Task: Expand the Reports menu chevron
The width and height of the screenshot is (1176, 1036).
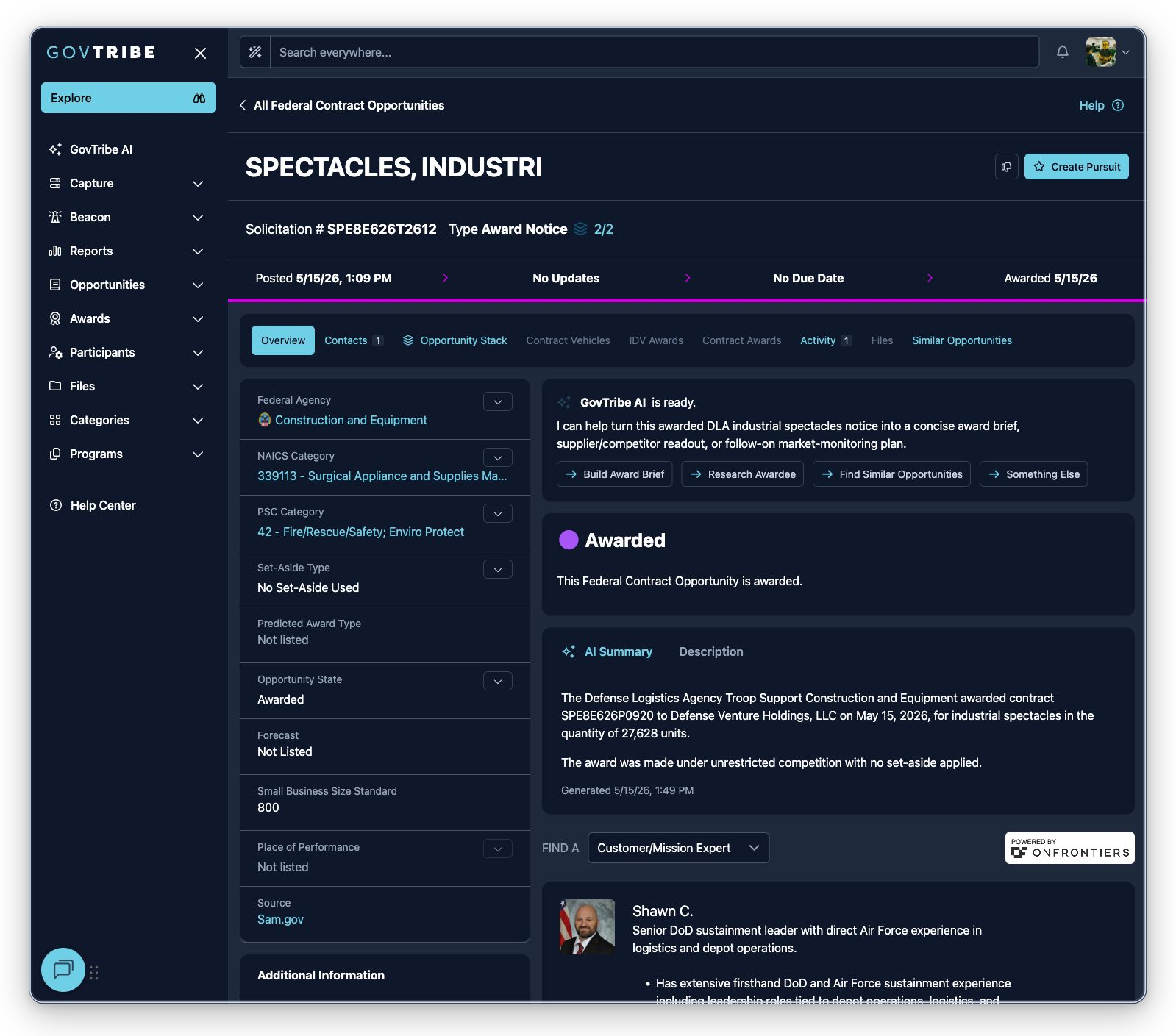Action: point(198,251)
